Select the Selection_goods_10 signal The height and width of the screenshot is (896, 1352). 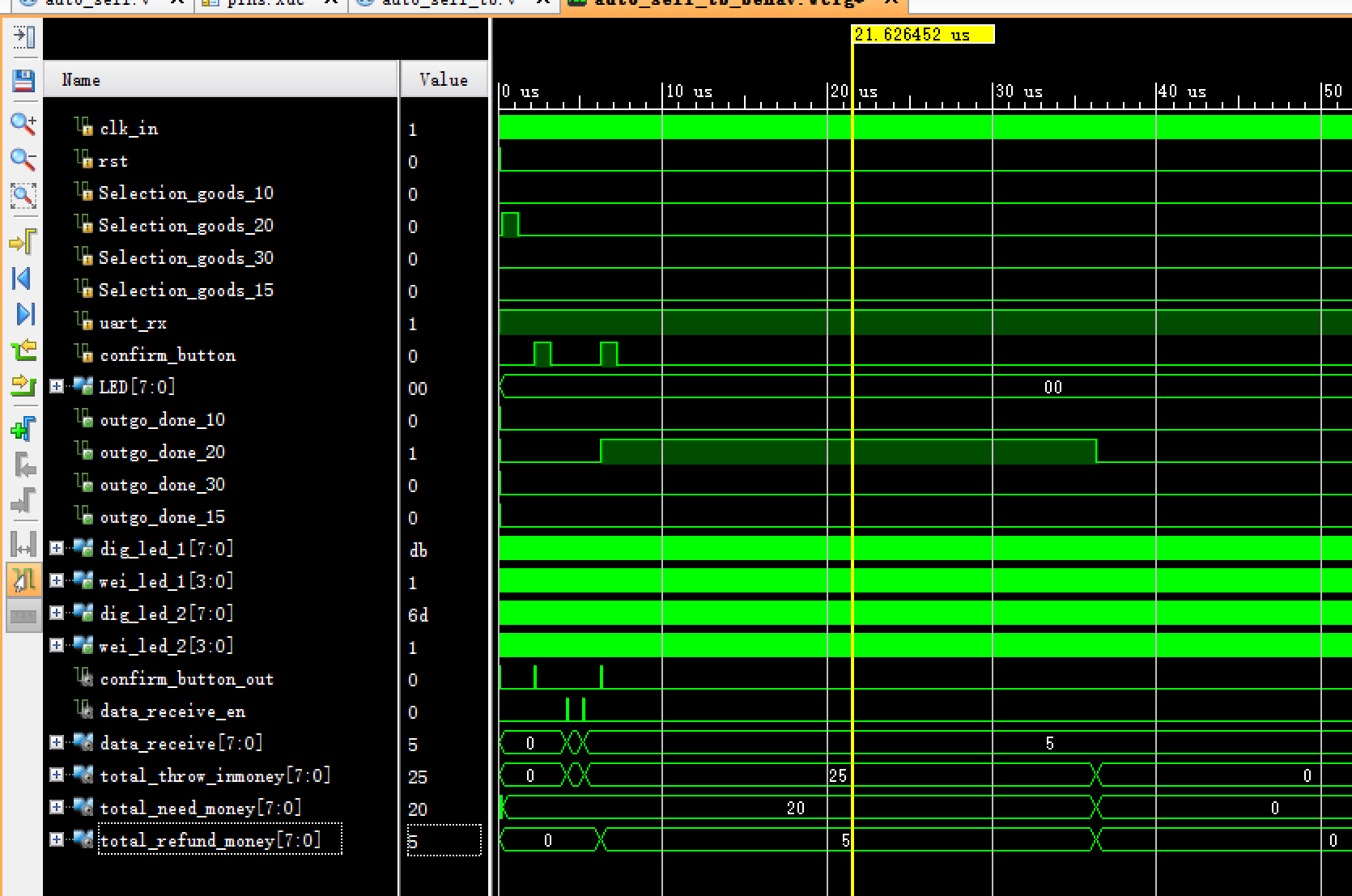click(186, 193)
